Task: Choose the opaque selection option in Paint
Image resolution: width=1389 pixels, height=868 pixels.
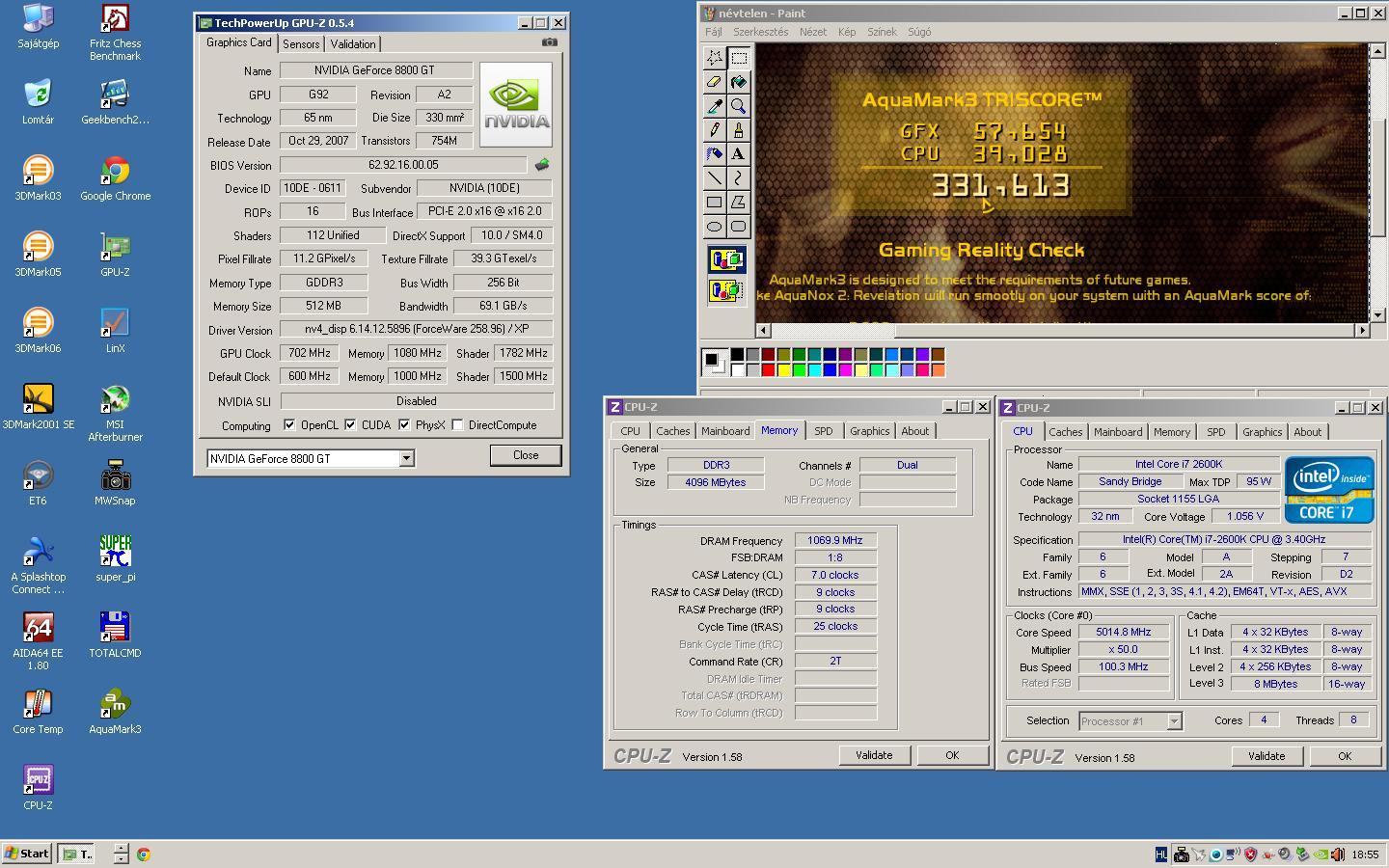Action: tap(726, 259)
